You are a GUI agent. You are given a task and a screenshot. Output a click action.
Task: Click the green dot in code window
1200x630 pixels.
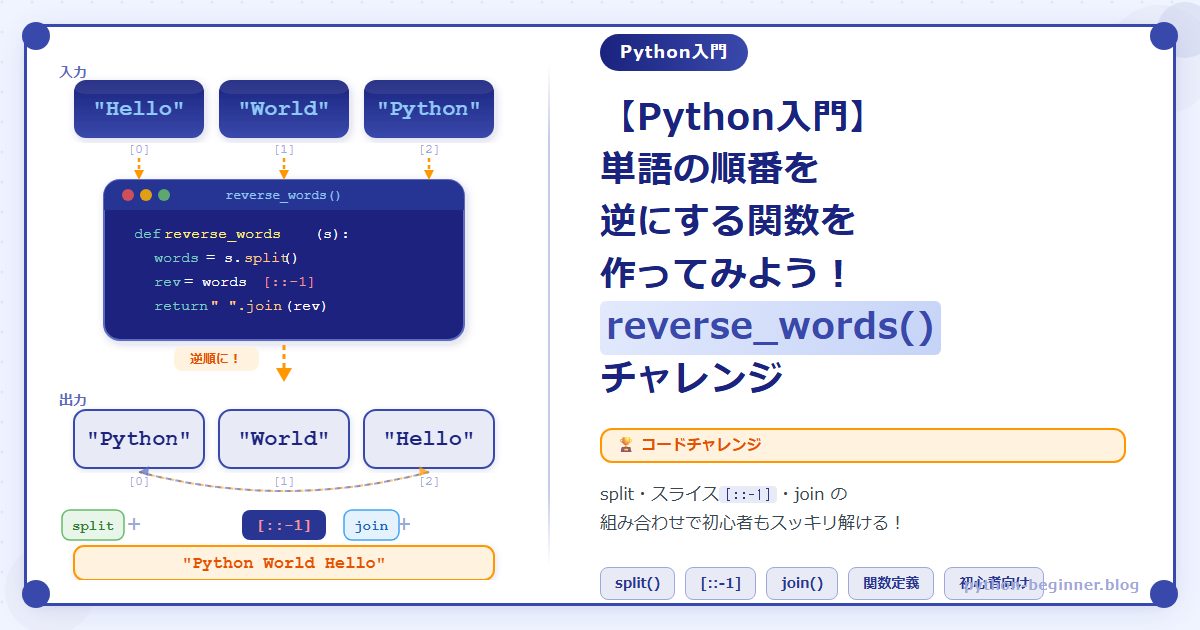(x=164, y=195)
